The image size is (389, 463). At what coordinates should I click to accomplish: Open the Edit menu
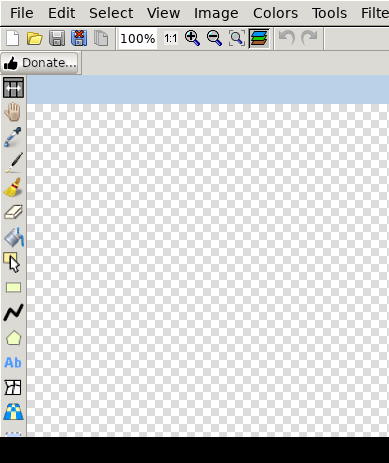tap(62, 13)
